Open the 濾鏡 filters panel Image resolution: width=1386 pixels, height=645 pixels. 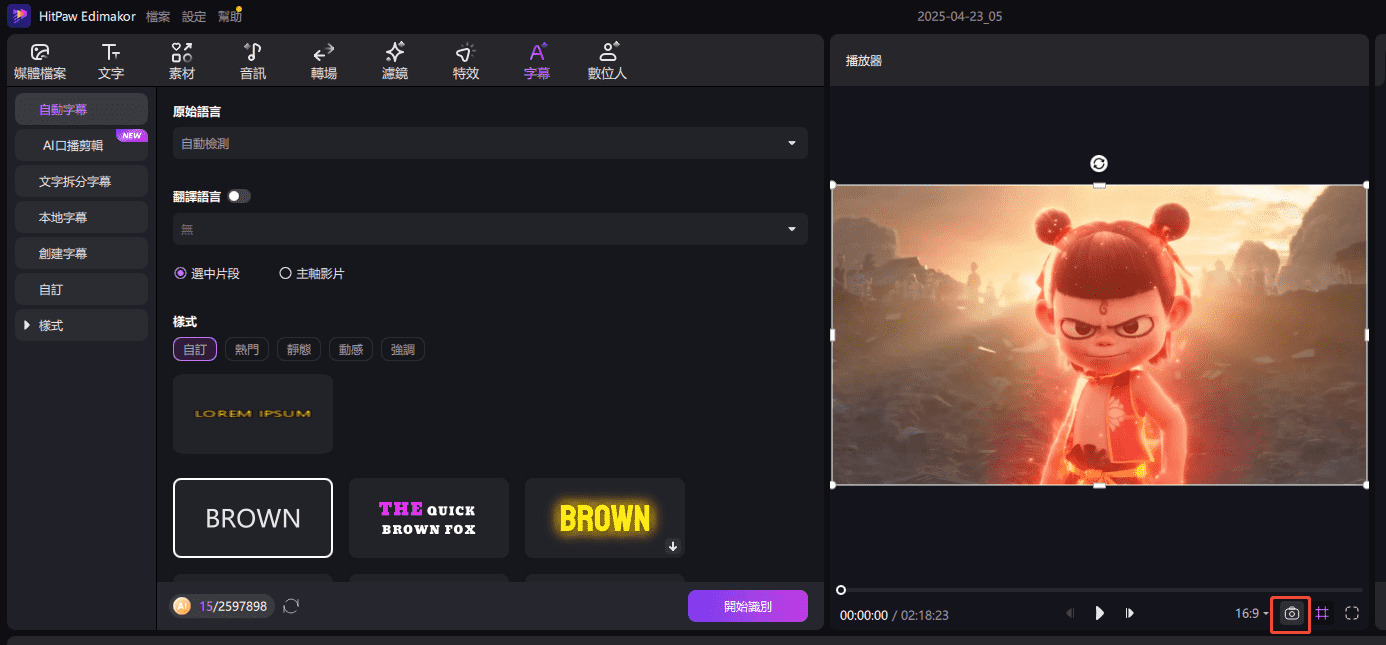point(395,61)
